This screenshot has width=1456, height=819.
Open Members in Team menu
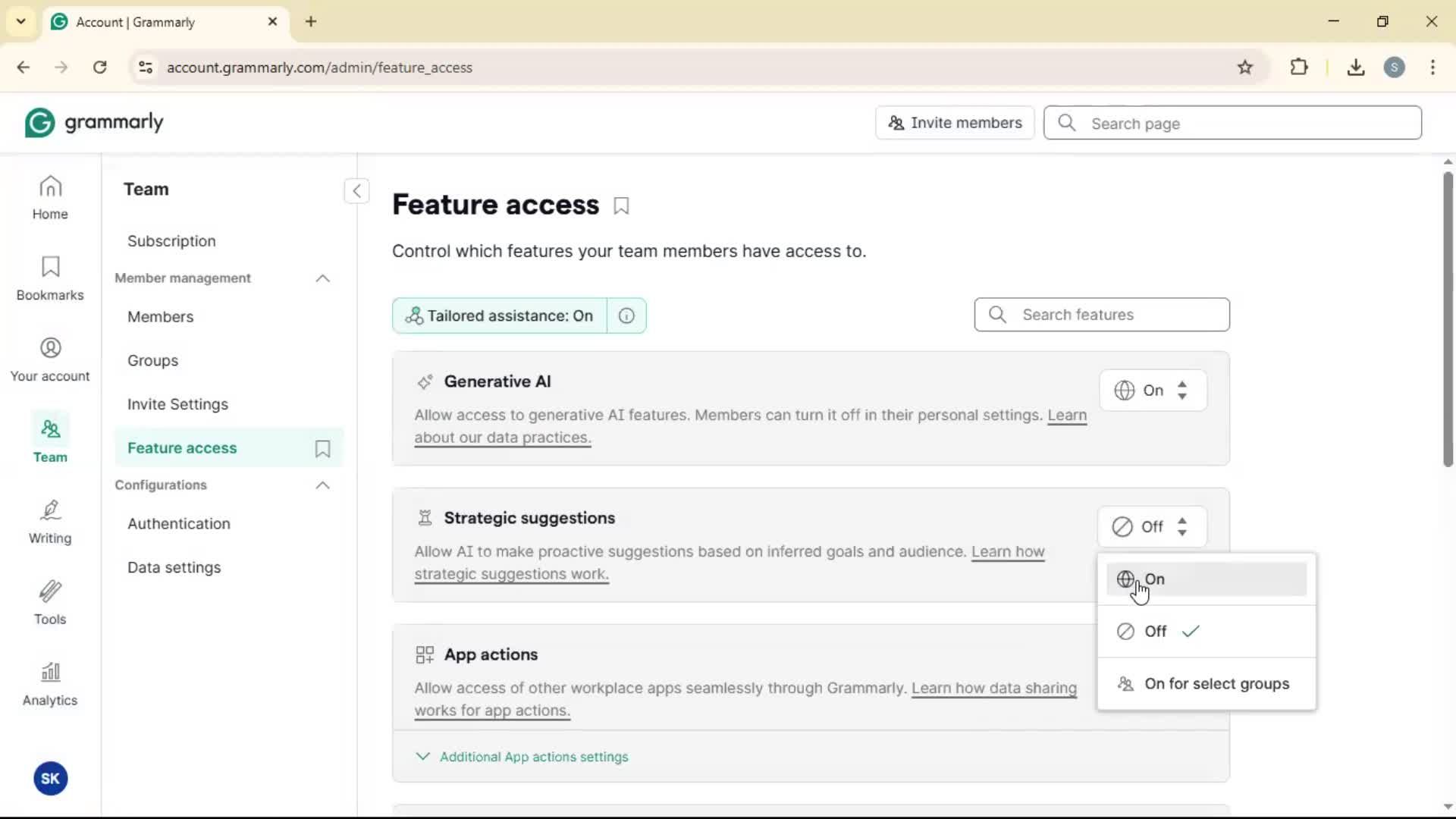(x=160, y=317)
